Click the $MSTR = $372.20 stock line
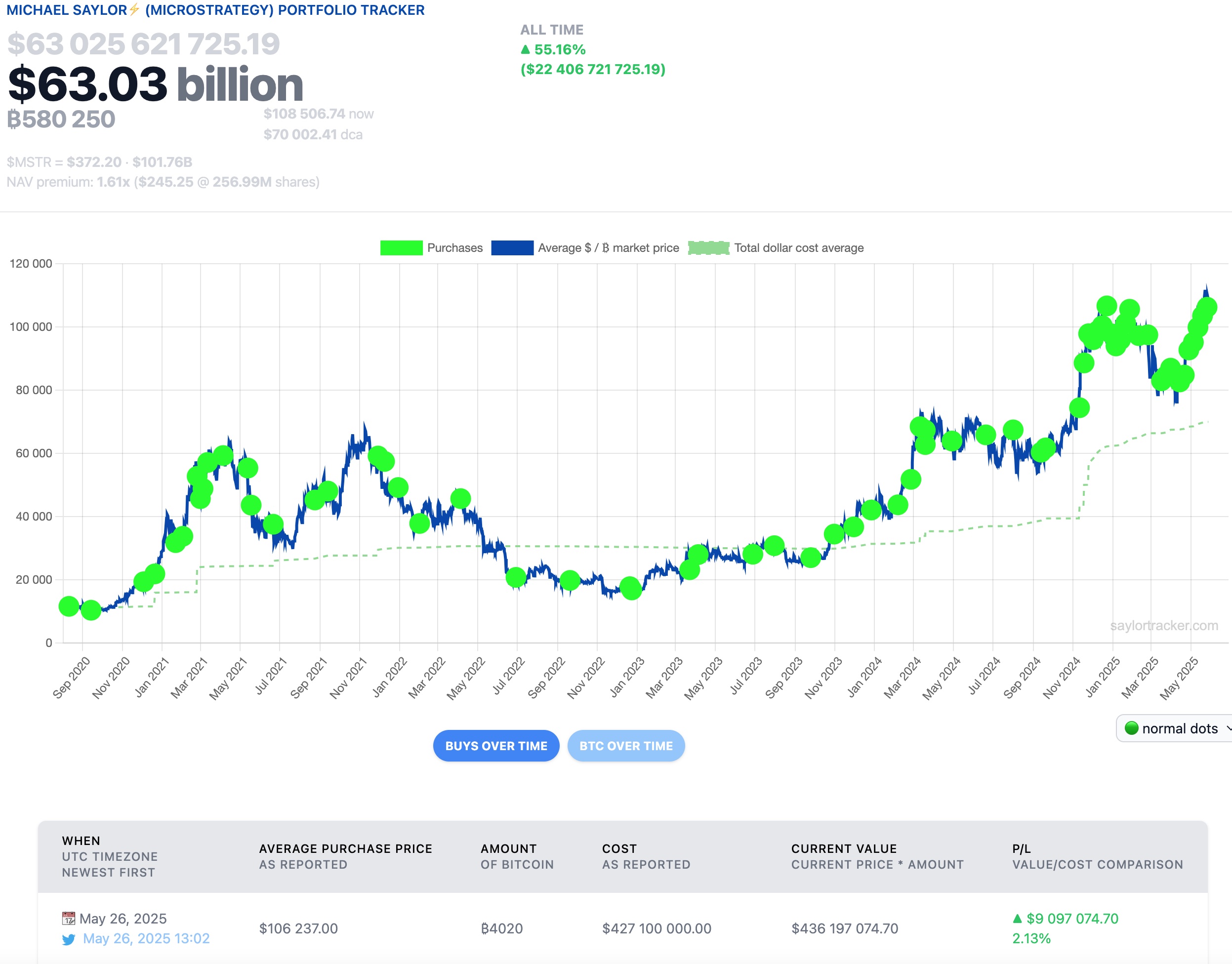The height and width of the screenshot is (964, 1232). tap(99, 162)
